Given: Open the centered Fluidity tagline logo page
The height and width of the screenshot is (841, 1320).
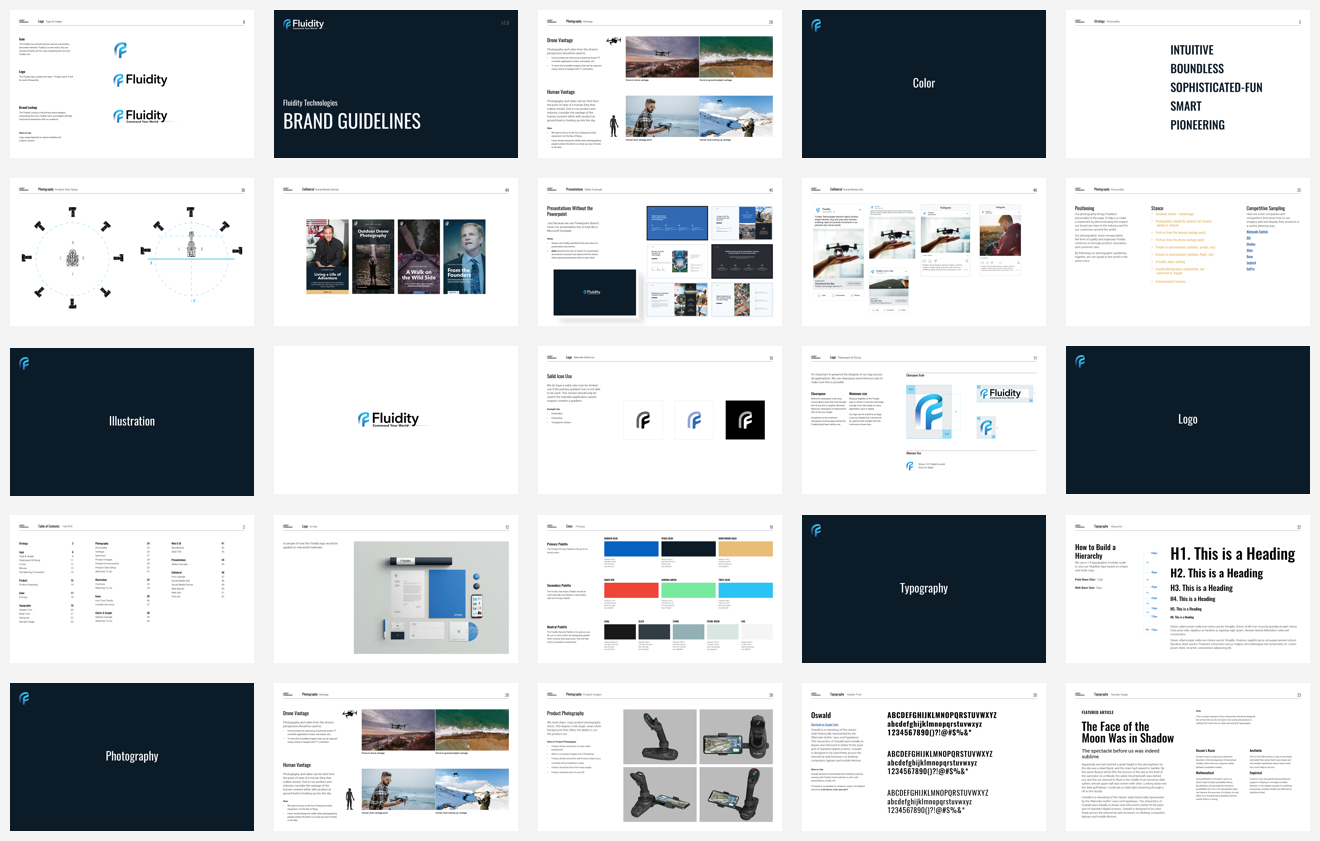Looking at the screenshot, I should [396, 421].
